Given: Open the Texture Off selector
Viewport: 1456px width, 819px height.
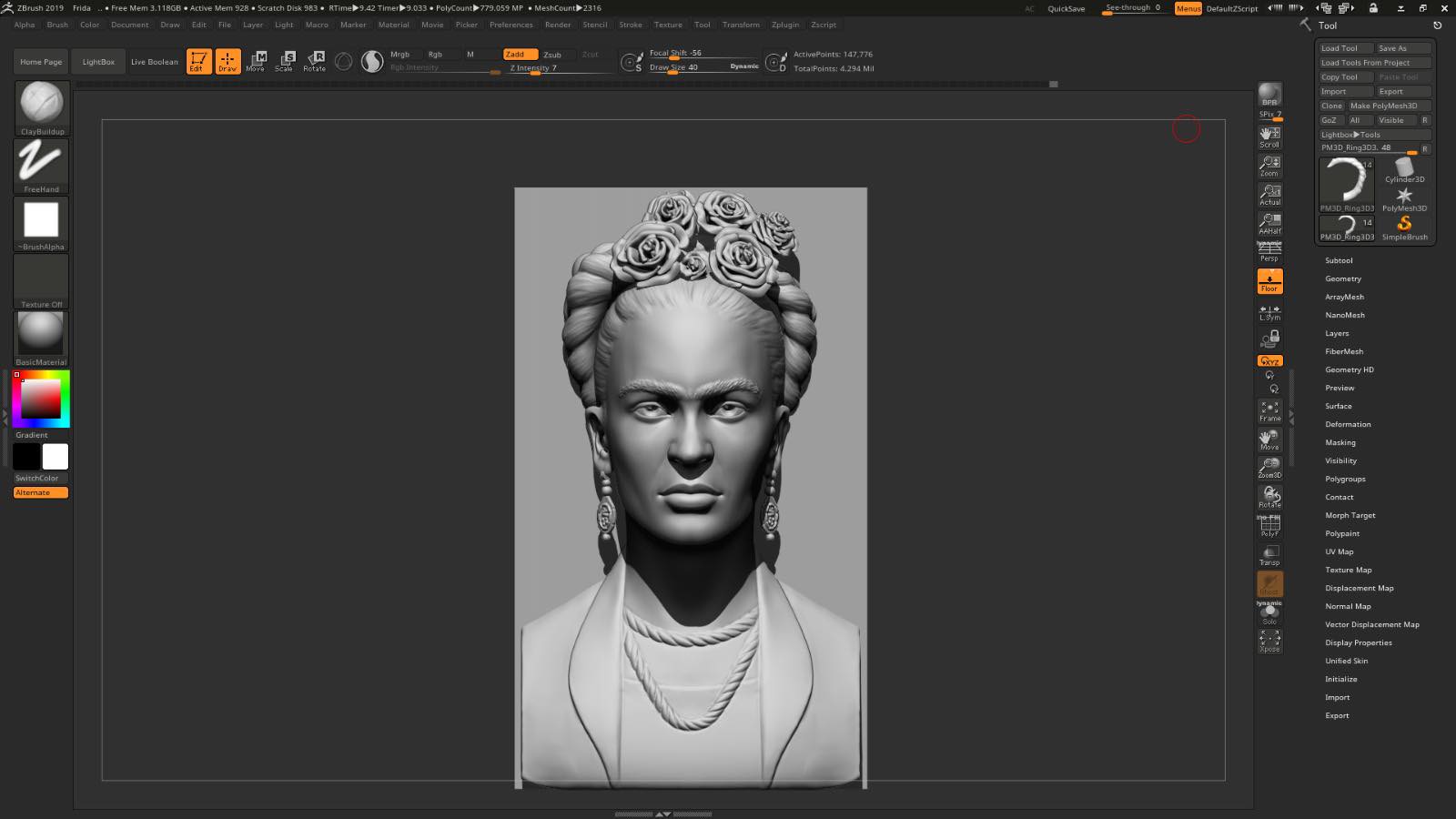Looking at the screenshot, I should click(x=41, y=281).
